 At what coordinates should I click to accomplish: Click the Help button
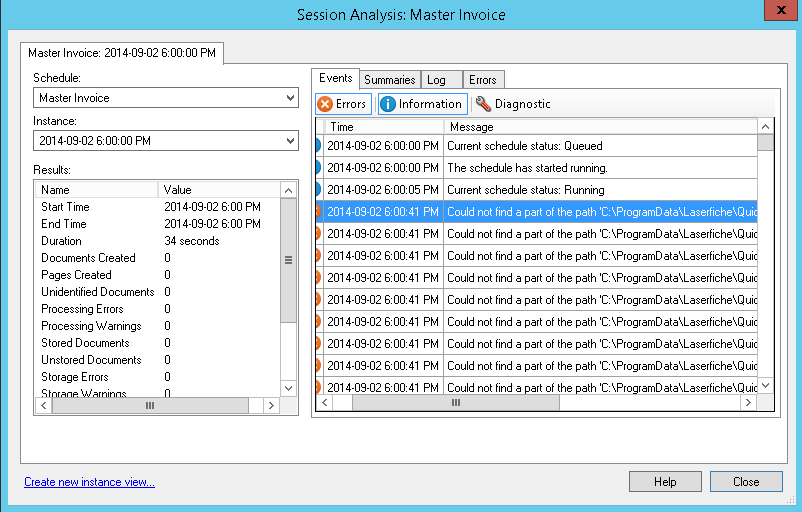pos(665,481)
